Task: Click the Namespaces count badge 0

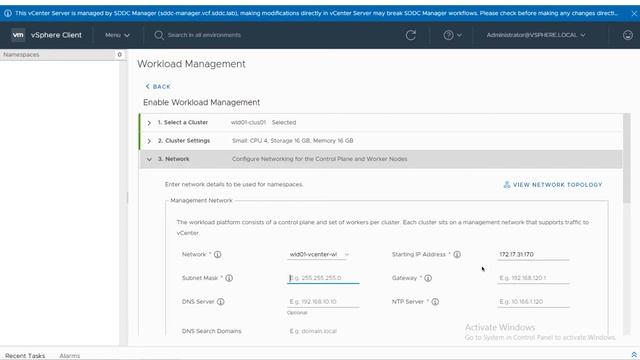Action: 119,54
